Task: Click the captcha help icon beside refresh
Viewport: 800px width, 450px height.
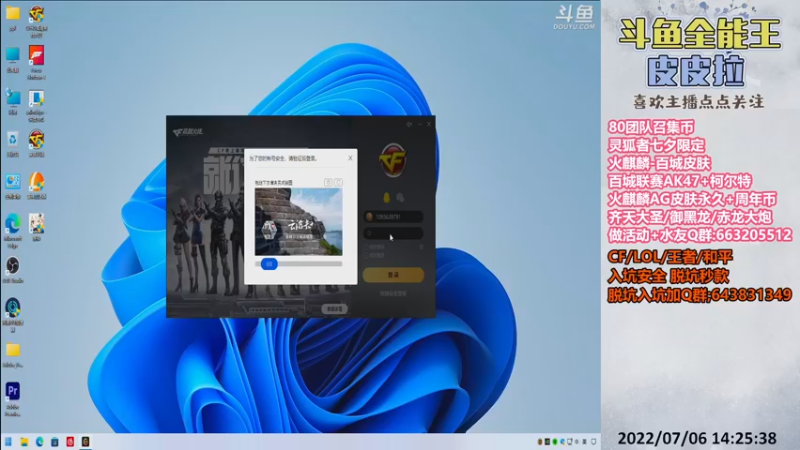Action: pyautogui.click(x=328, y=182)
